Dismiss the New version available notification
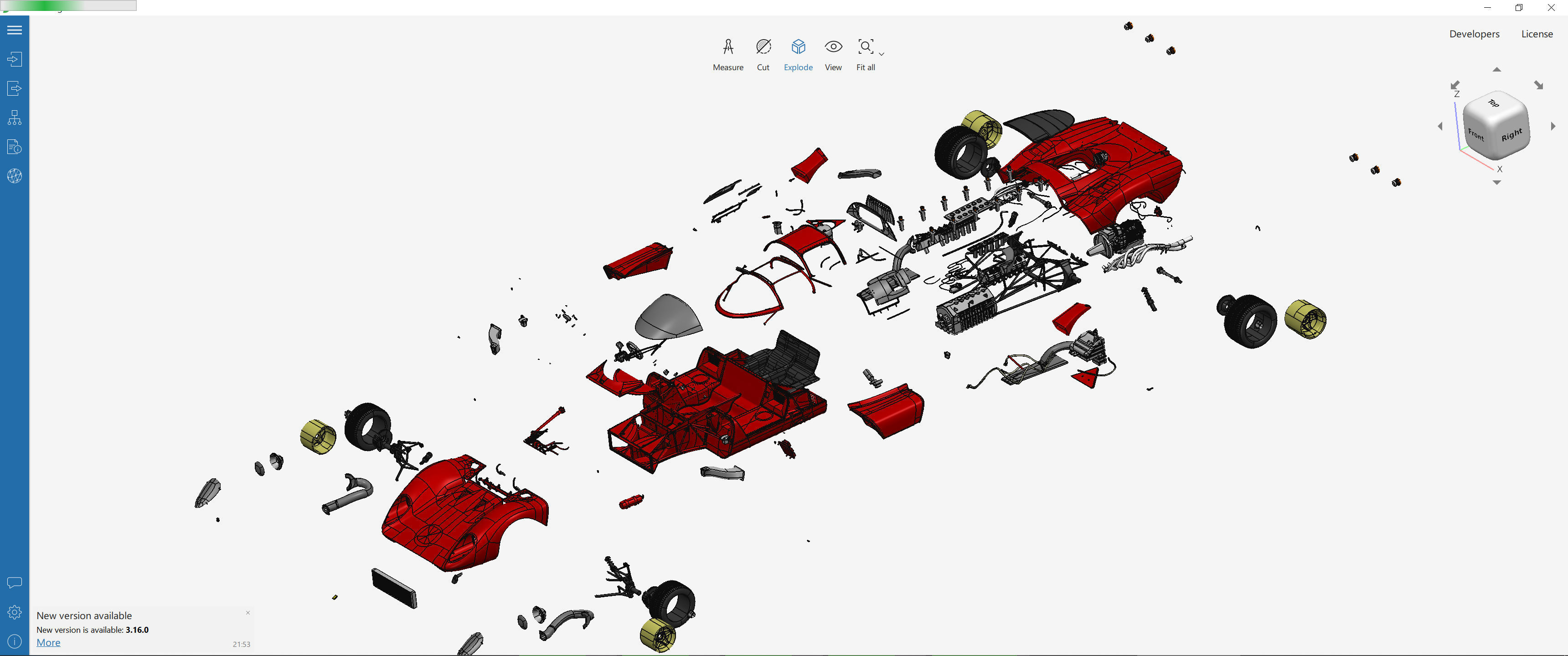Screen dimensions: 1568x656 click(248, 613)
